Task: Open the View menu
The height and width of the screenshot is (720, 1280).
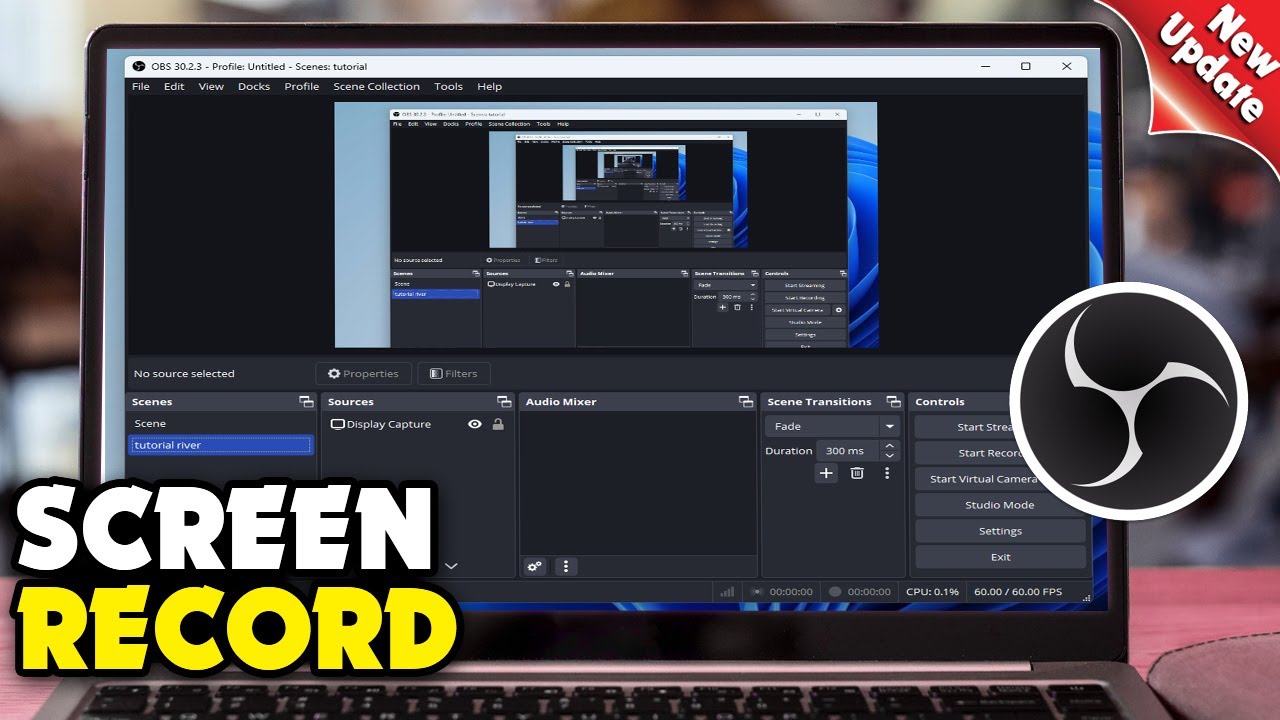Action: [211, 87]
